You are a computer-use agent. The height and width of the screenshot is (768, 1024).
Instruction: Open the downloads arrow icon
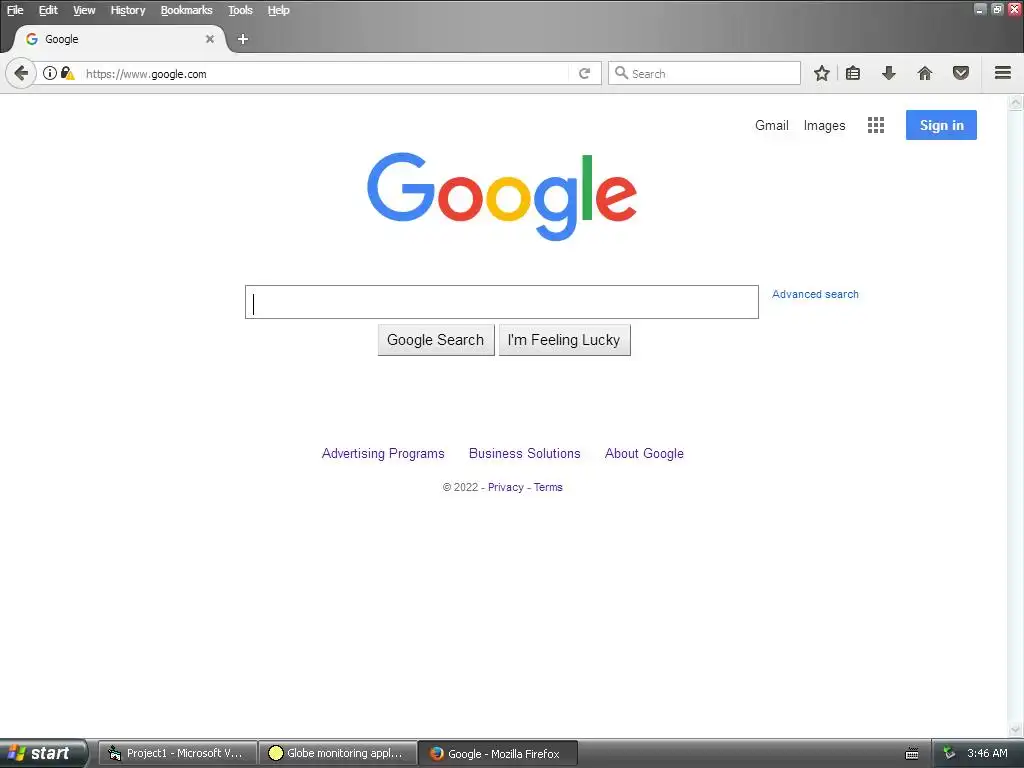pos(888,73)
